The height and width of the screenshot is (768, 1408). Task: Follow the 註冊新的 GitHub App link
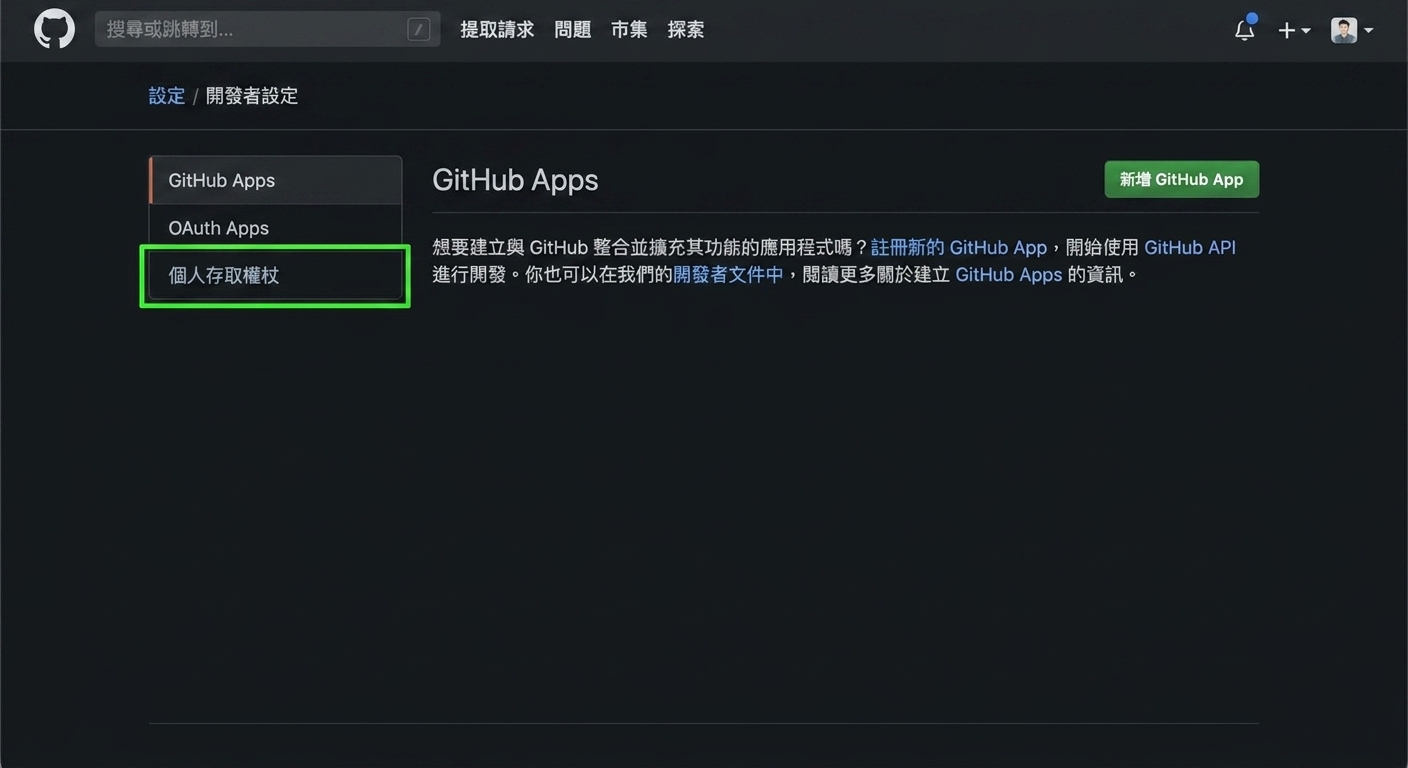pos(959,248)
